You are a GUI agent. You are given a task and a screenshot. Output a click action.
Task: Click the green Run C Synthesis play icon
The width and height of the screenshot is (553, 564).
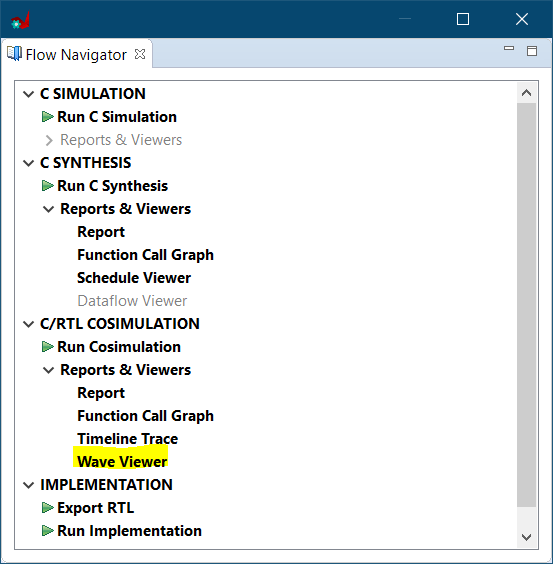click(47, 186)
